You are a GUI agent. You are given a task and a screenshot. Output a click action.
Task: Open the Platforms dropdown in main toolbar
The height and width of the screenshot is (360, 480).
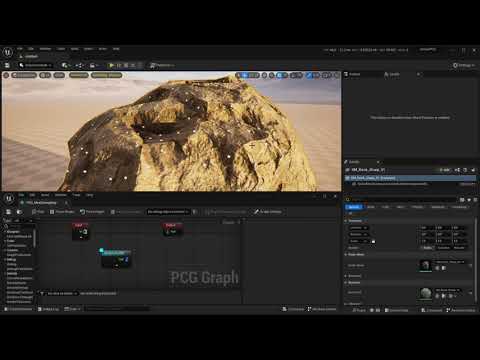162,65
